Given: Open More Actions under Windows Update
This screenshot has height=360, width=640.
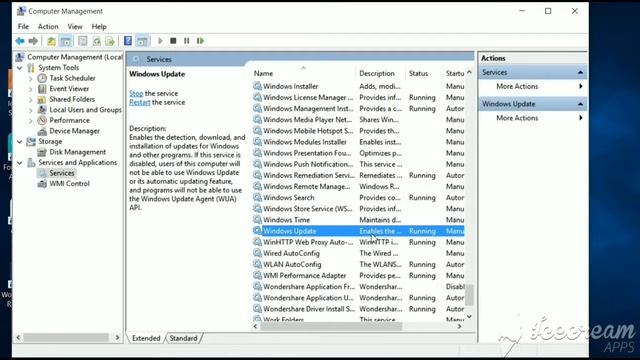Looking at the screenshot, I should [517, 118].
